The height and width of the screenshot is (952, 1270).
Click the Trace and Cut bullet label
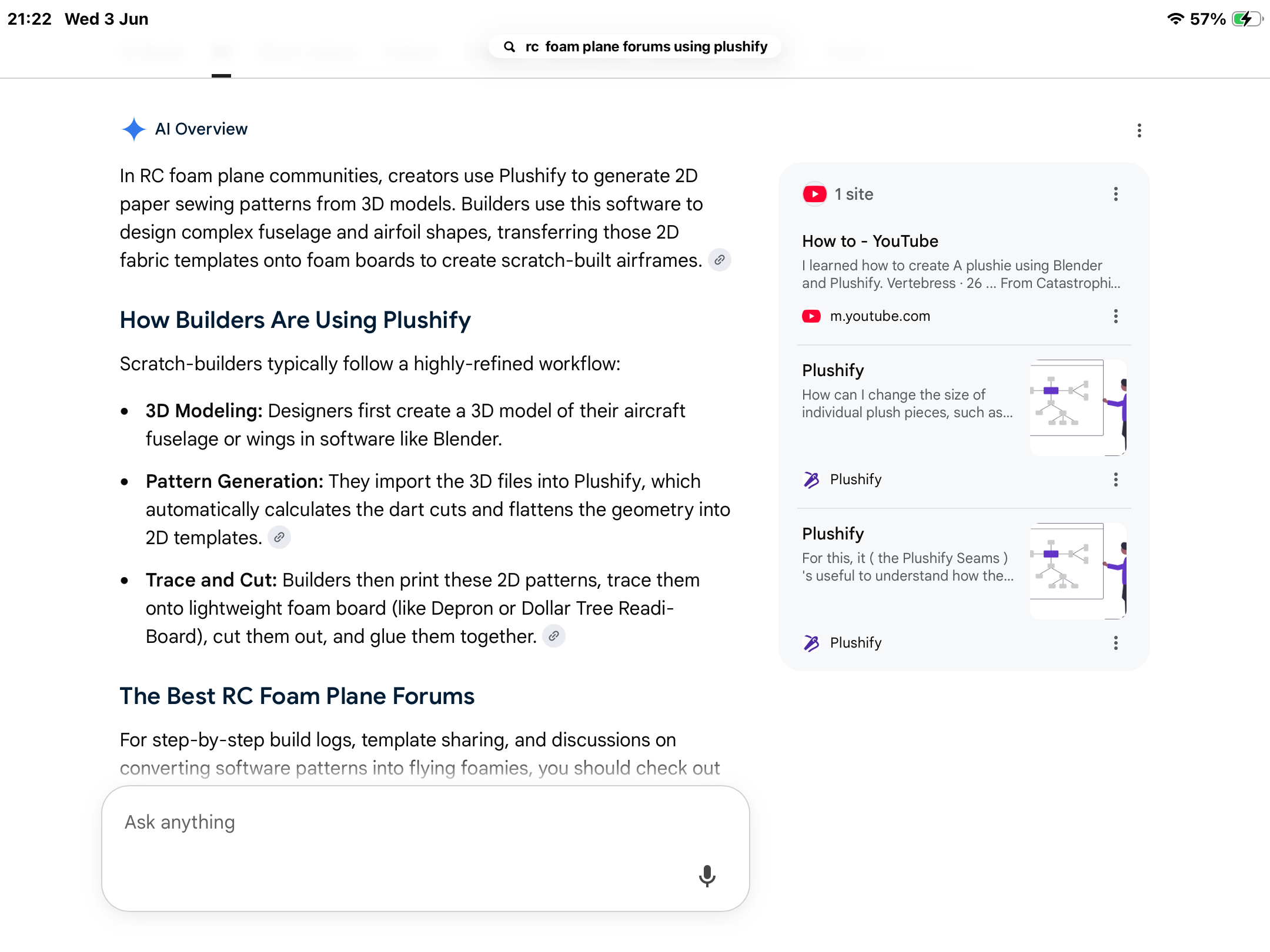click(x=211, y=579)
